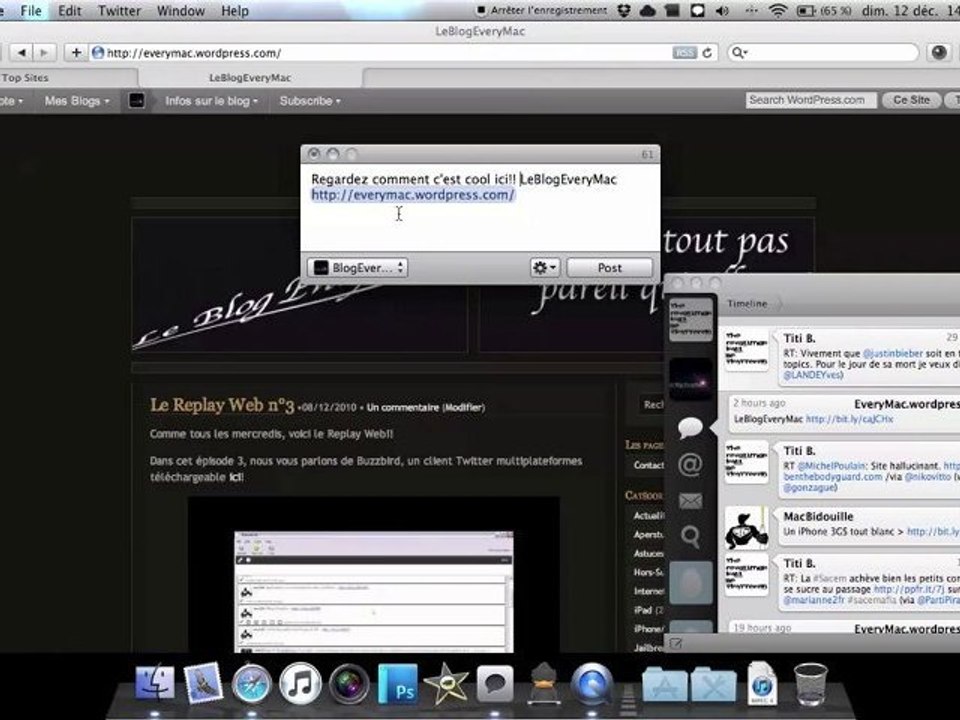The width and height of the screenshot is (960, 720).
Task: Click the embedded Buzzbird video thumbnail
Action: pyautogui.click(x=373, y=574)
